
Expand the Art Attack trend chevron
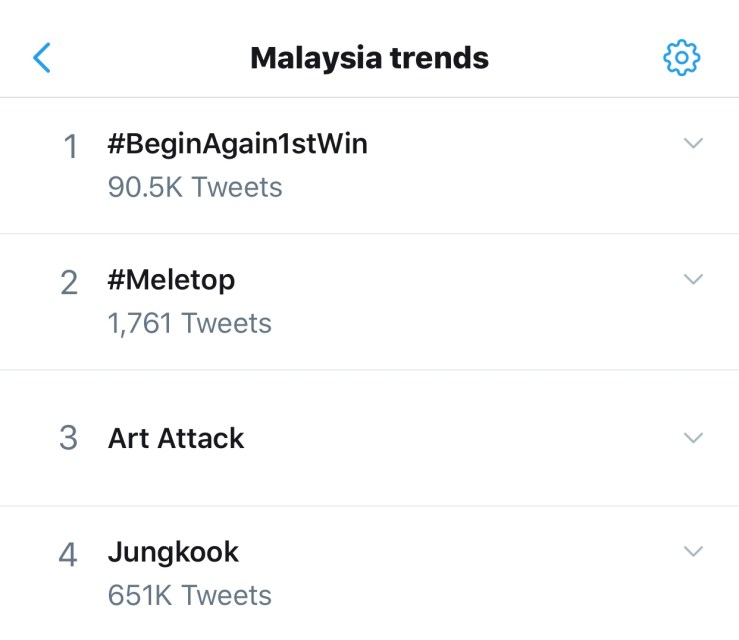(693, 438)
